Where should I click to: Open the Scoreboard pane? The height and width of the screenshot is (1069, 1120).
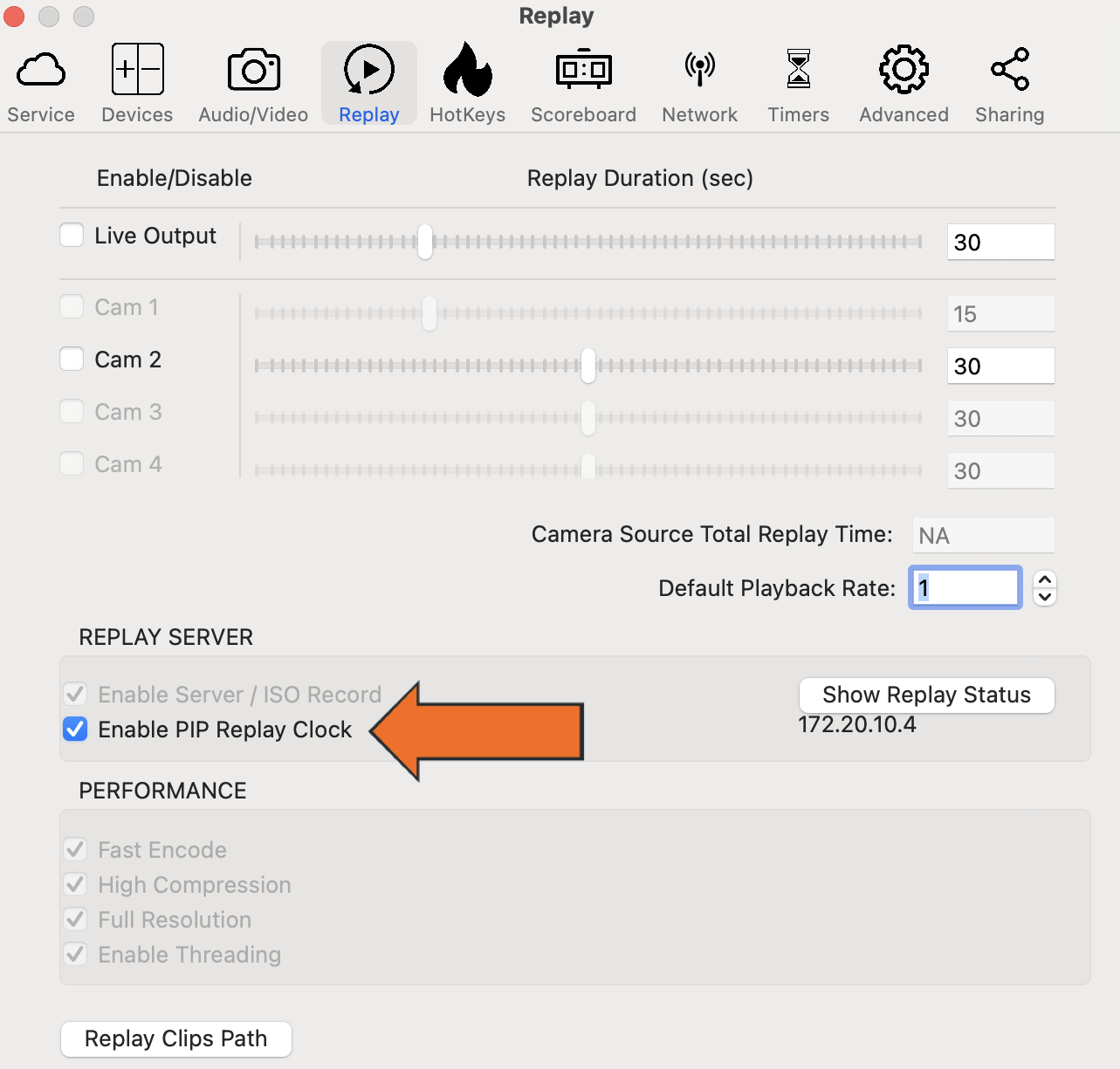click(x=583, y=85)
